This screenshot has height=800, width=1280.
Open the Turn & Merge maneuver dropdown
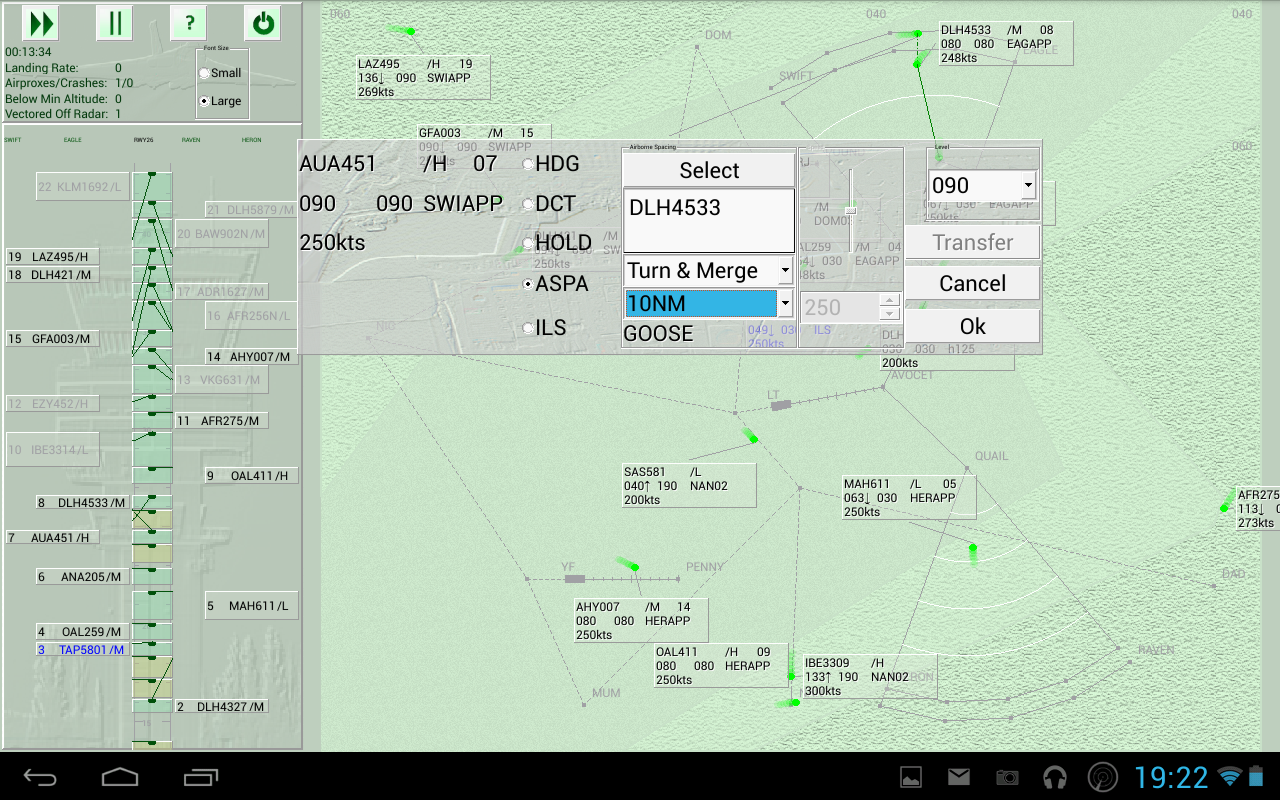click(709, 270)
